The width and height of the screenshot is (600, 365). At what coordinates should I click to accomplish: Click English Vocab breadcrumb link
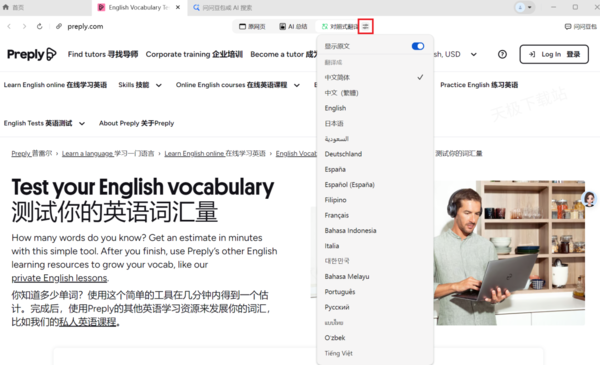pos(296,153)
